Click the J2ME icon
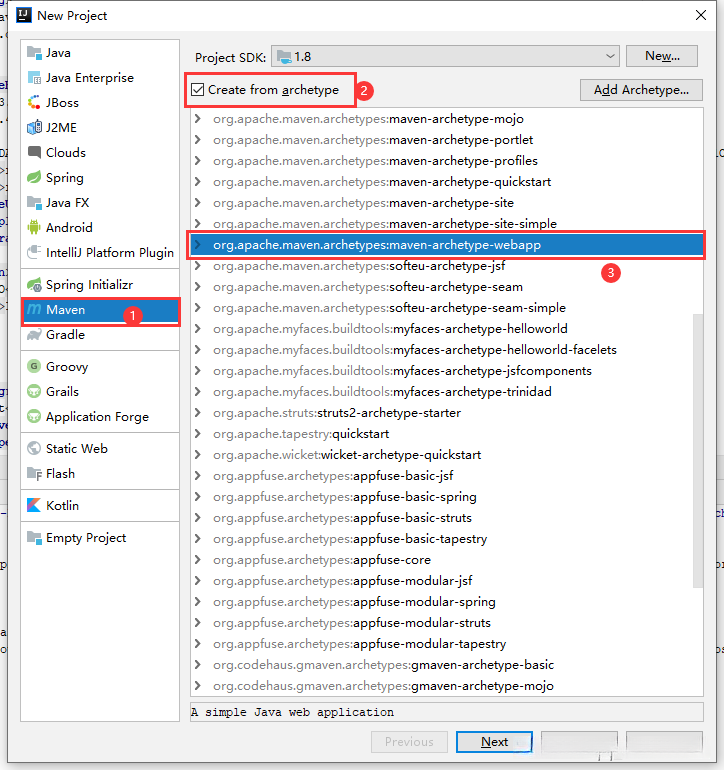 [34, 128]
